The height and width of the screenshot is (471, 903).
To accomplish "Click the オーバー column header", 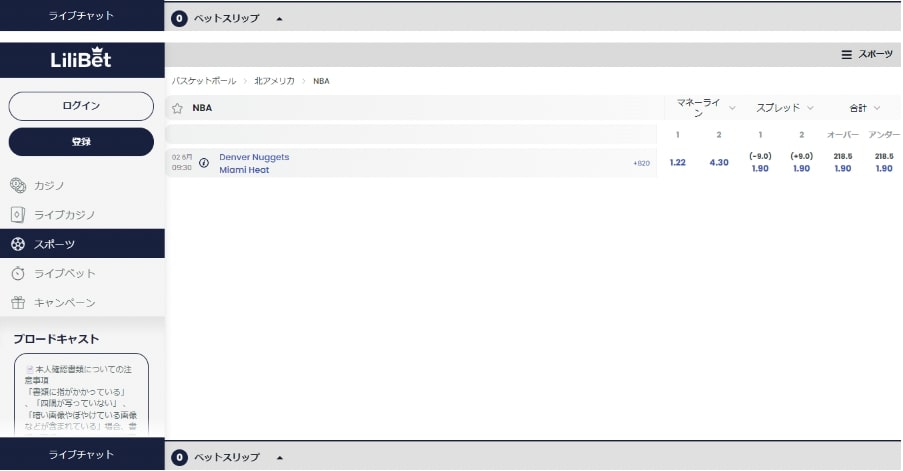I will click(x=843, y=135).
